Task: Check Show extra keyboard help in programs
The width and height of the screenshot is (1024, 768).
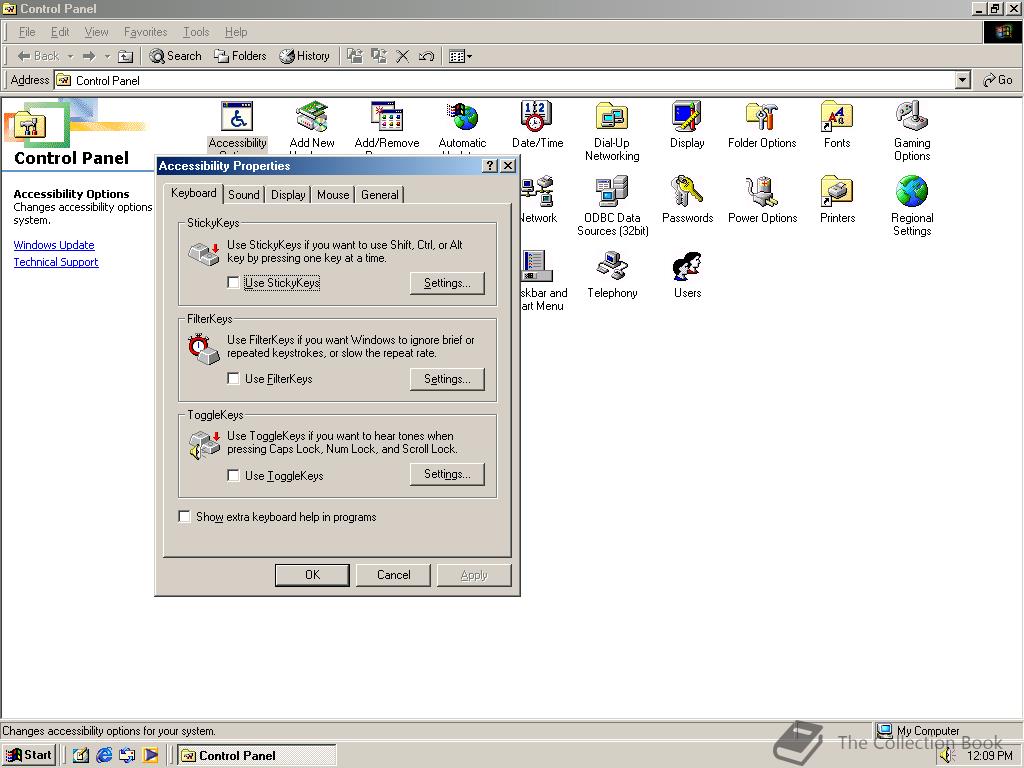Action: (x=185, y=517)
